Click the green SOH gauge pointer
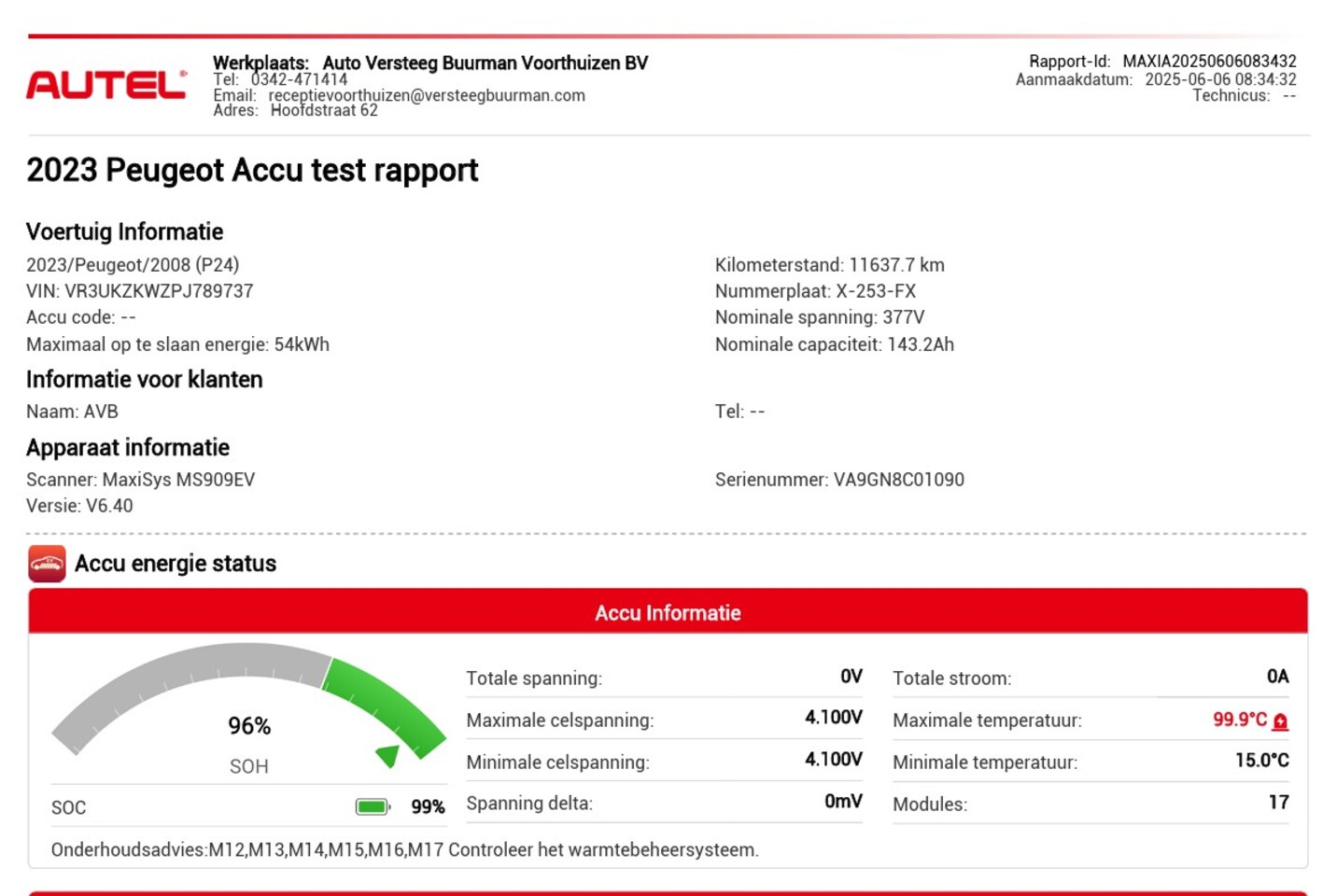 tap(387, 755)
